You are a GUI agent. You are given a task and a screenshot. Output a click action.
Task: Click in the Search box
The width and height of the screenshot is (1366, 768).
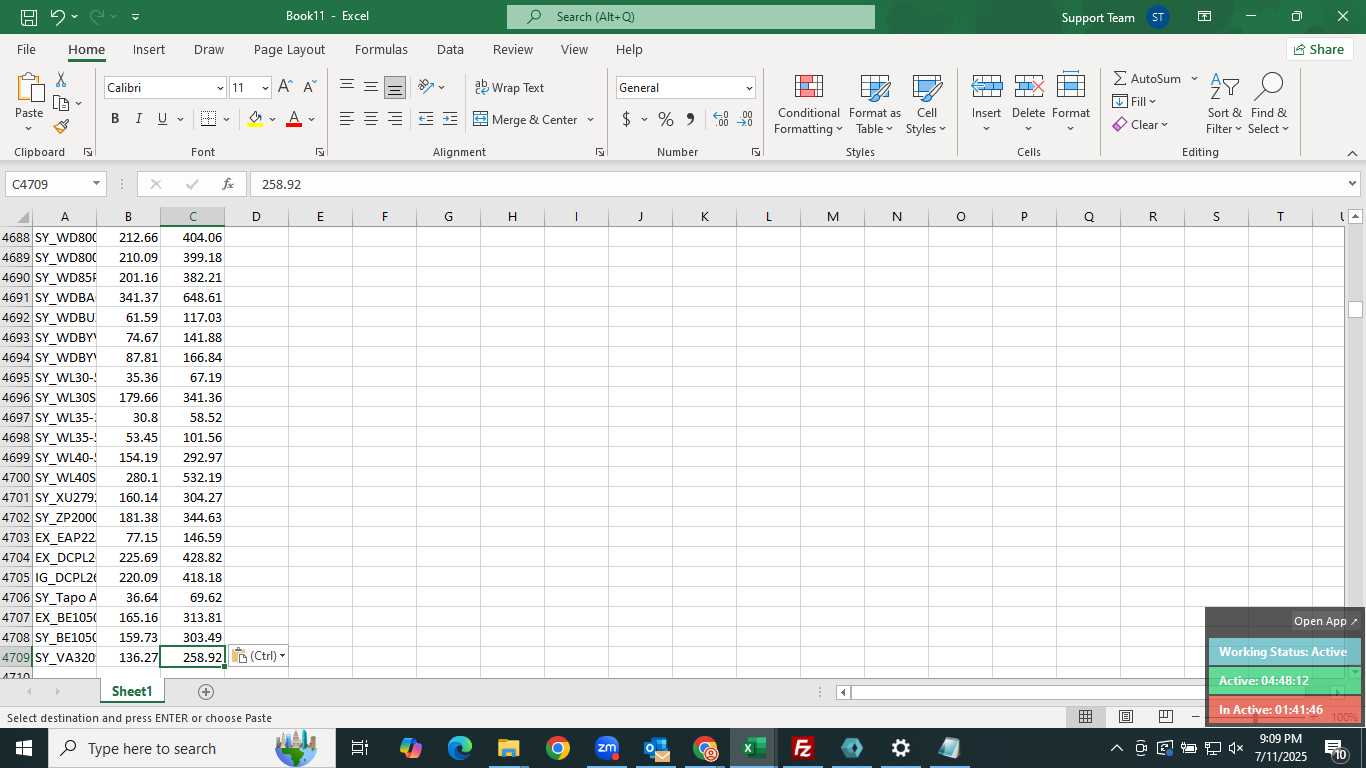point(691,17)
